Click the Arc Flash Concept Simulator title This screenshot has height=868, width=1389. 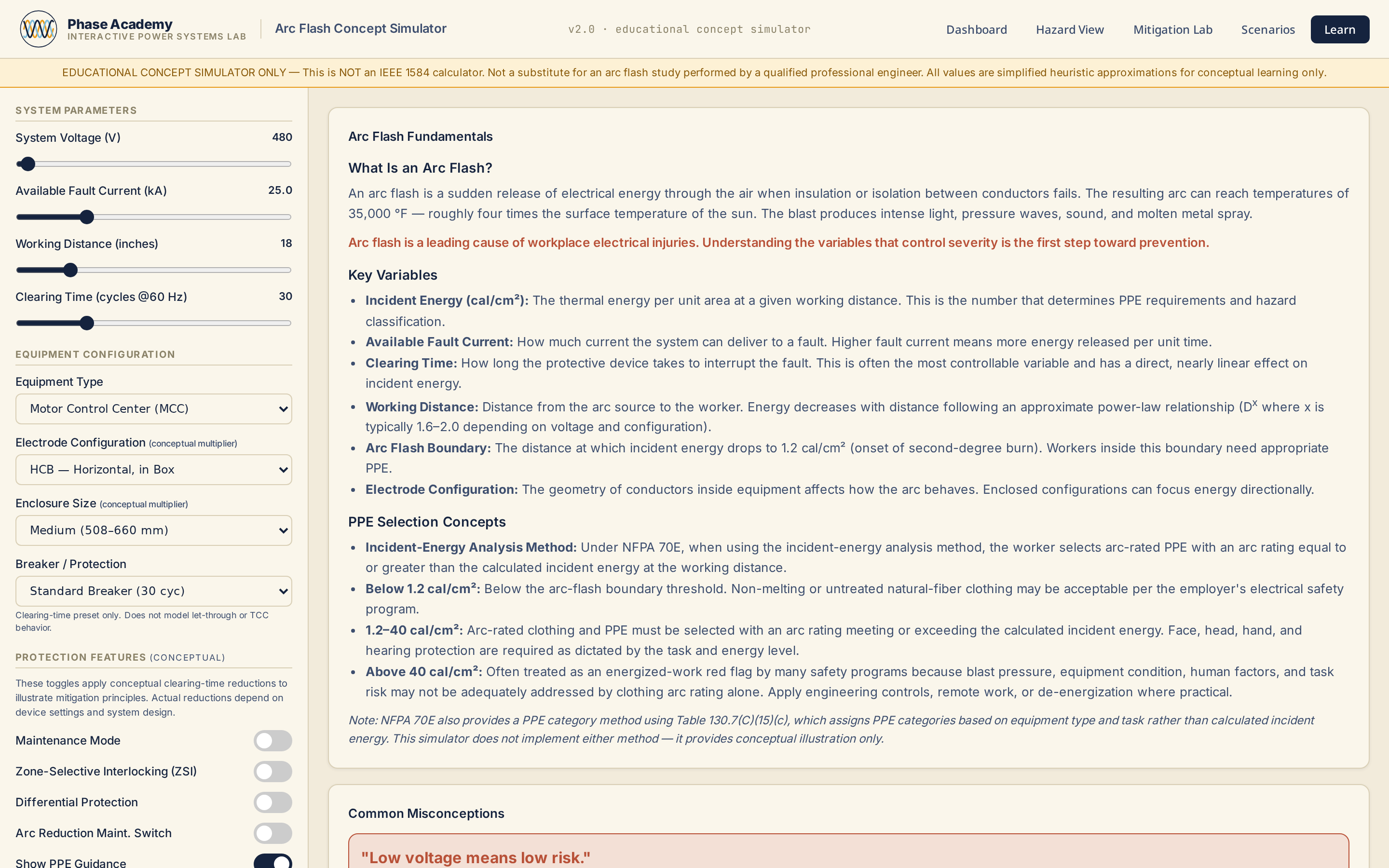(360, 29)
